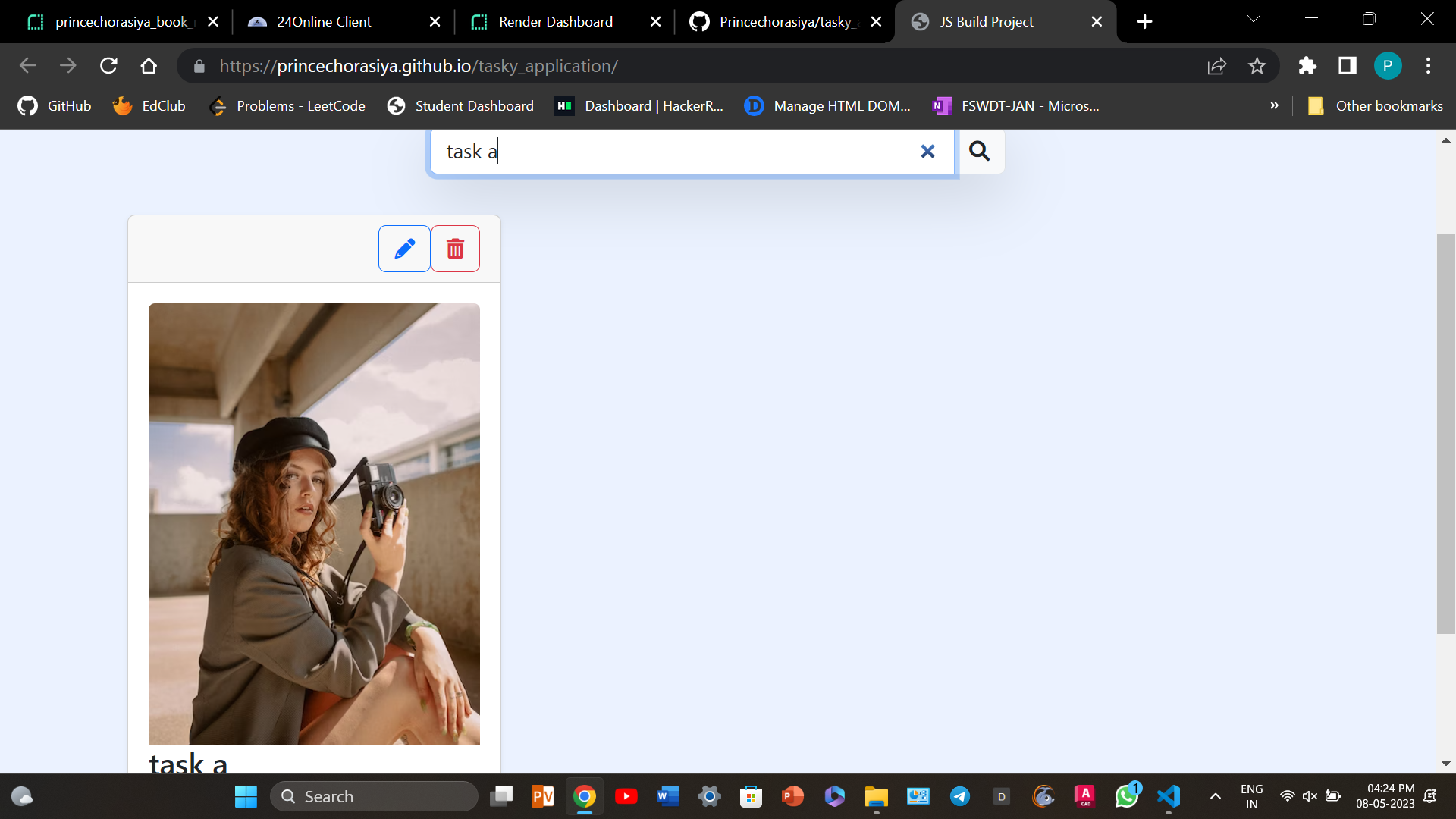Image resolution: width=1456 pixels, height=819 pixels.
Task: Toggle the muted volume tray icon
Action: pyautogui.click(x=1310, y=796)
